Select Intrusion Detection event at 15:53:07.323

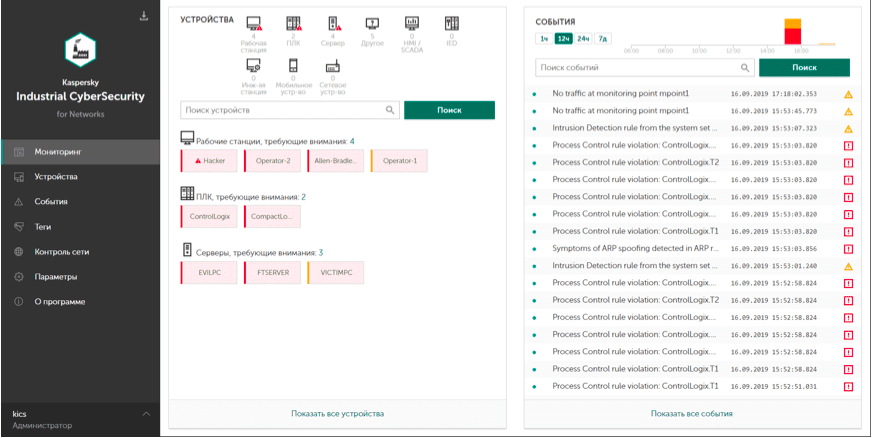point(693,129)
